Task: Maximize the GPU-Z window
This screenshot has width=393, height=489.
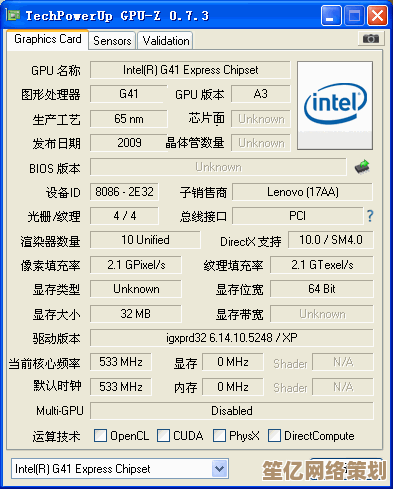Action: [354, 16]
